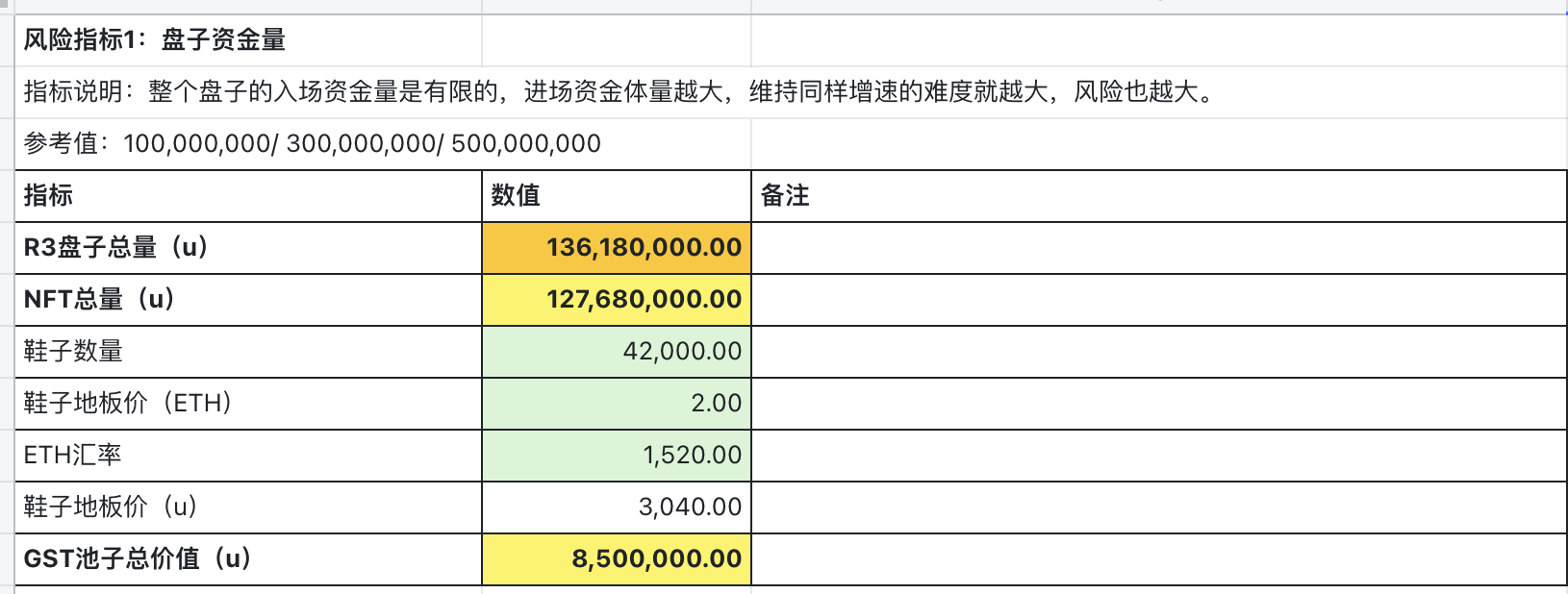Select the empty 备注 cell for R3盘子总量
The width and height of the screenshot is (1568, 594).
point(1159,248)
